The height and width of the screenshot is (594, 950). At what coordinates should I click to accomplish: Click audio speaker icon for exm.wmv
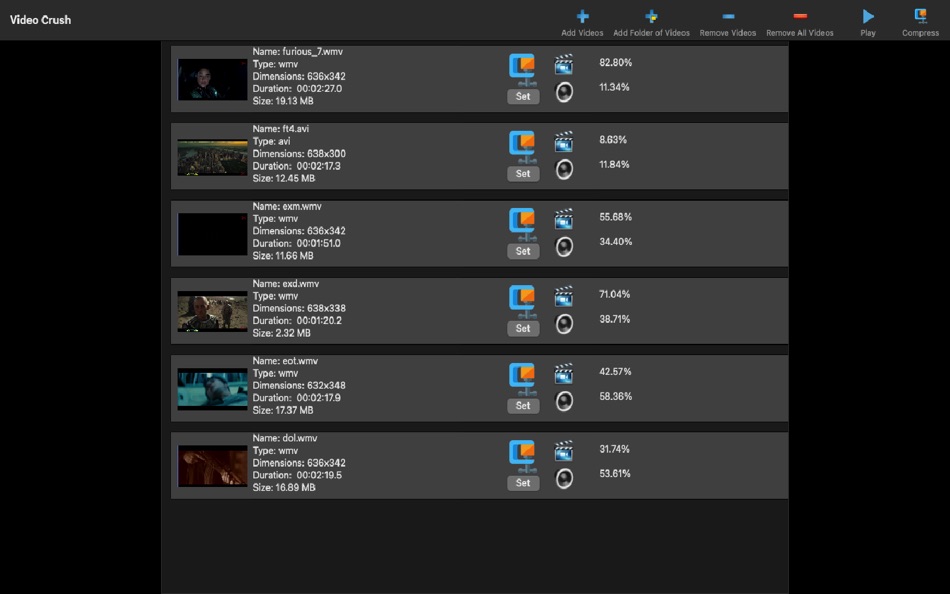(564, 247)
